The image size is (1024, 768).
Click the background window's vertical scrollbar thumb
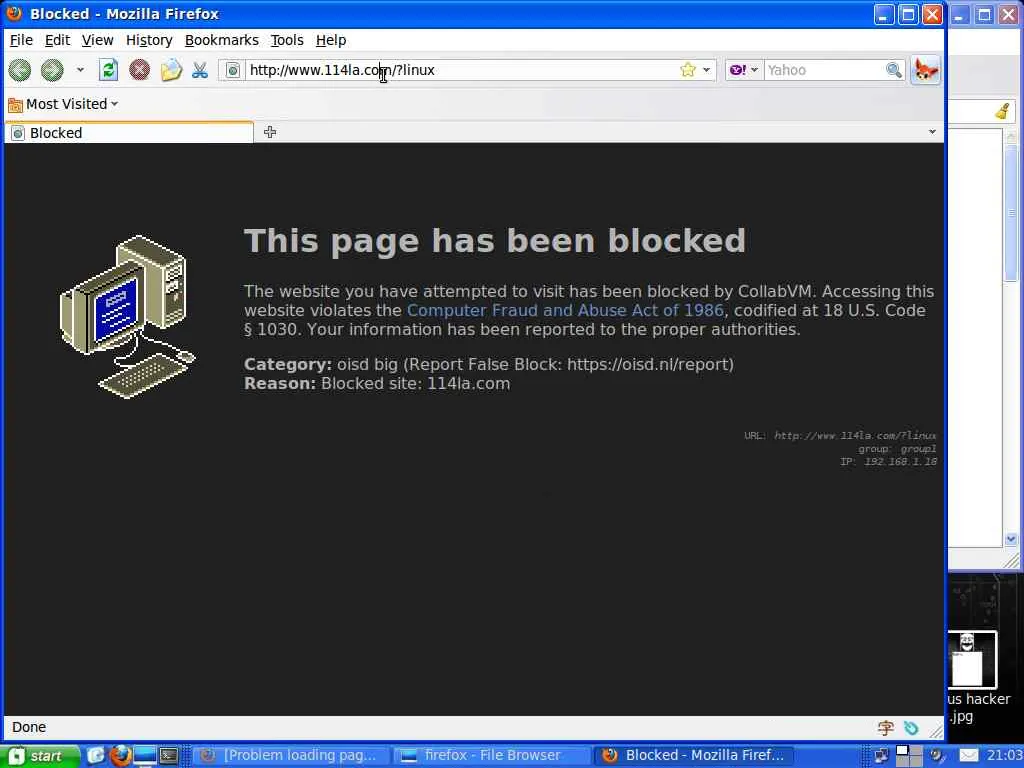[x=1012, y=212]
